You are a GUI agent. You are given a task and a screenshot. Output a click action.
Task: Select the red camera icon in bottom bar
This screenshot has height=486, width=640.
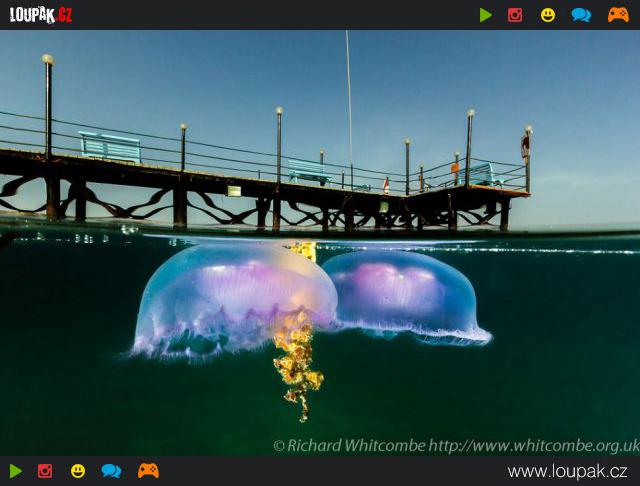click(x=45, y=471)
